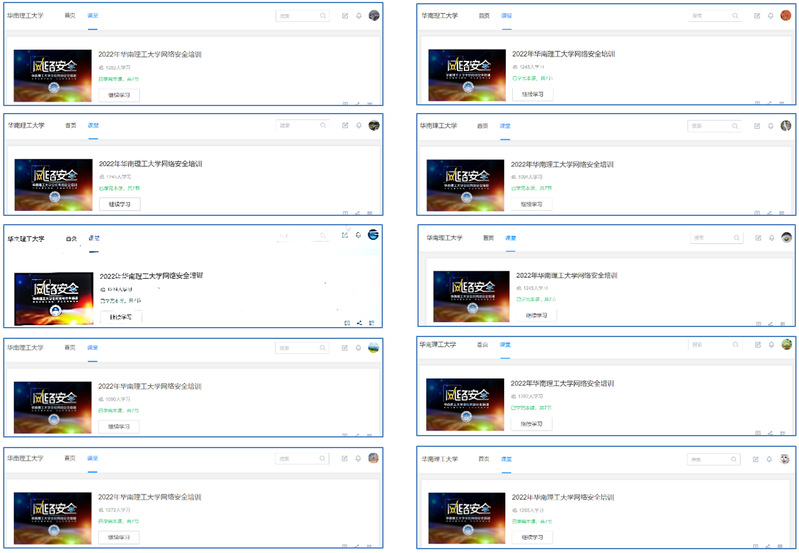
Task: Select the 首页 tab in the top-right panel
Action: click(484, 16)
